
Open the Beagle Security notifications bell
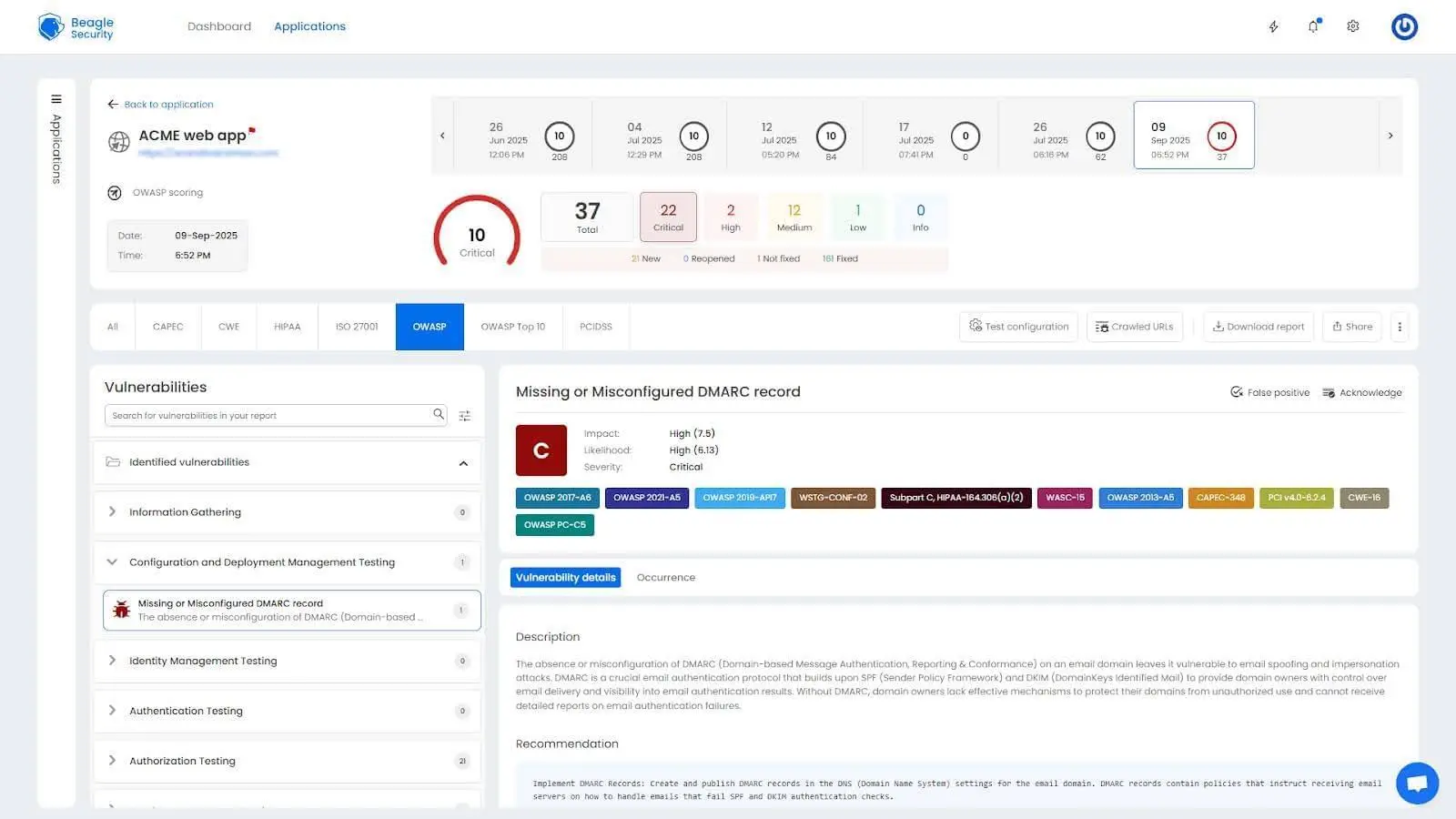pos(1313,26)
